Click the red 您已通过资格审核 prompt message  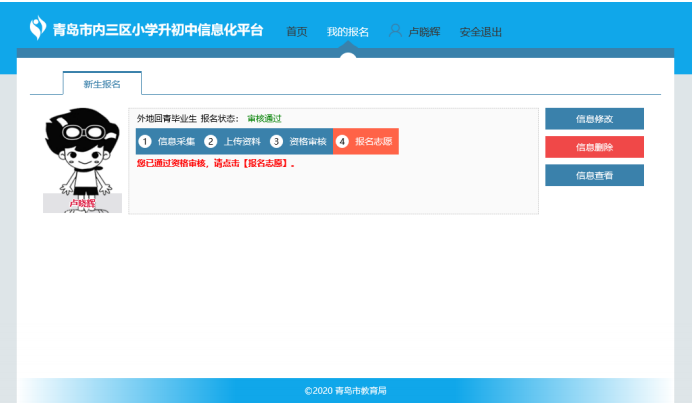click(x=215, y=163)
